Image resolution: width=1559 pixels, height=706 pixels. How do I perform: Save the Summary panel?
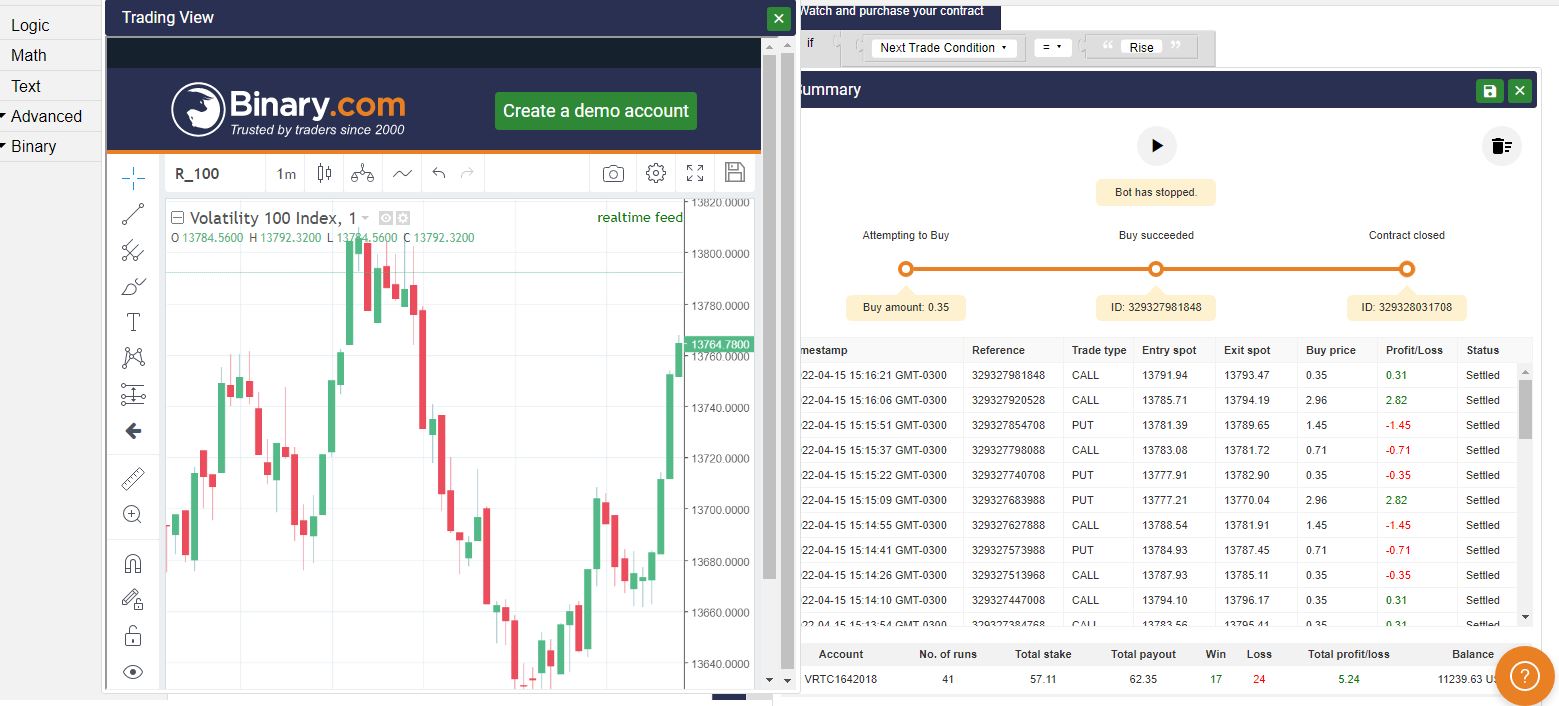(x=1489, y=90)
